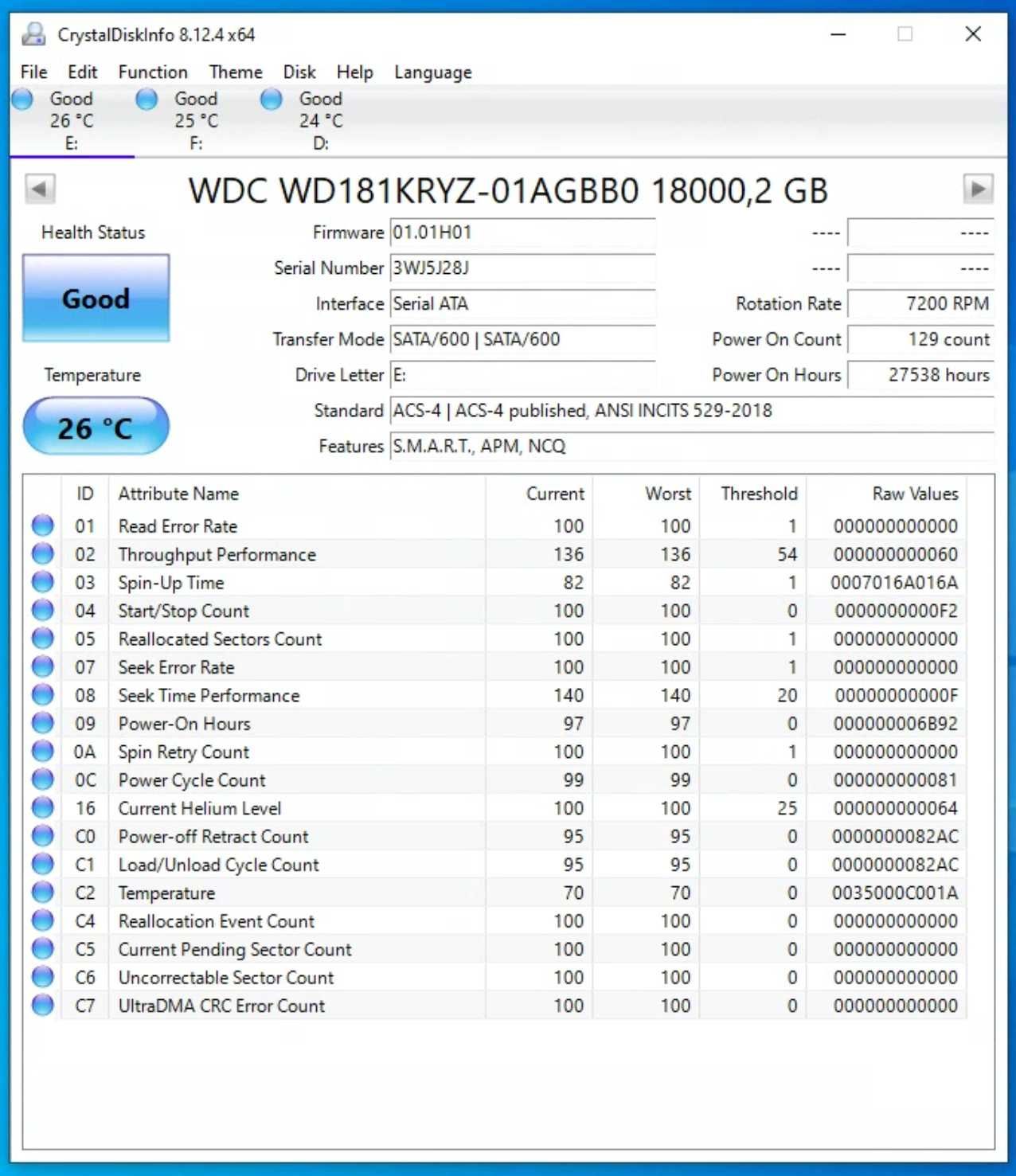Click status orb for Power-off Retract Count
Image resolution: width=1016 pixels, height=1176 pixels.
click(x=42, y=836)
